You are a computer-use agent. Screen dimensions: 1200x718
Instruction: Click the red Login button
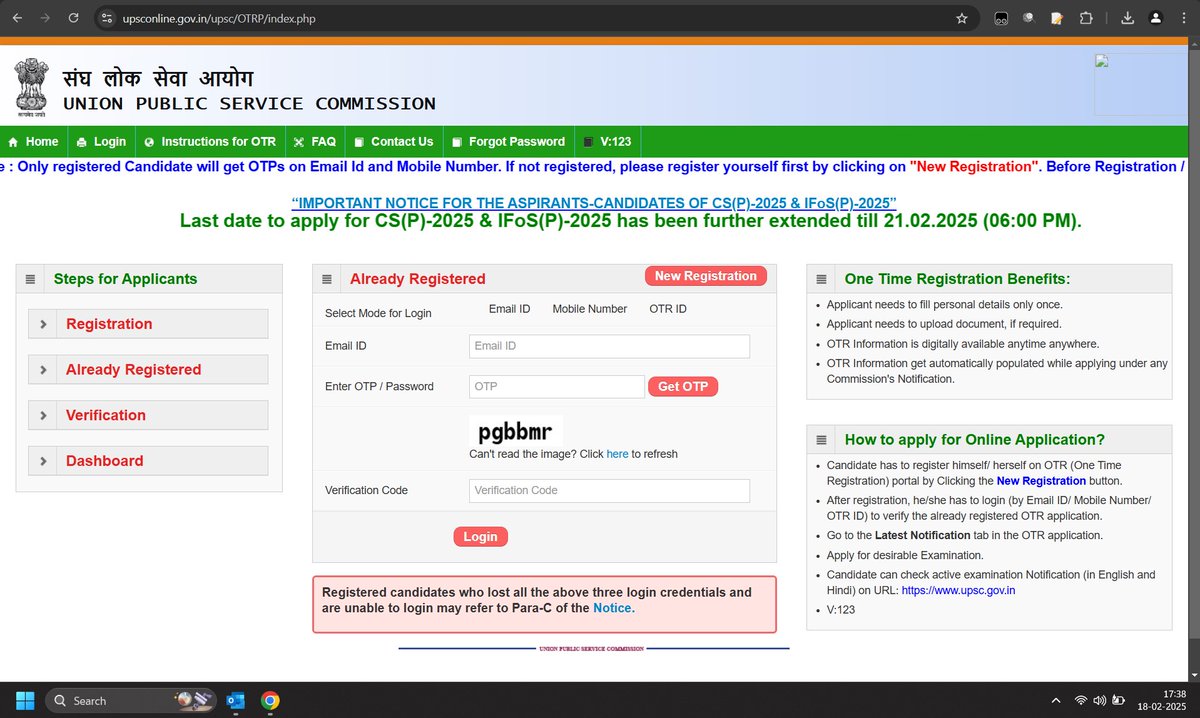tap(480, 537)
